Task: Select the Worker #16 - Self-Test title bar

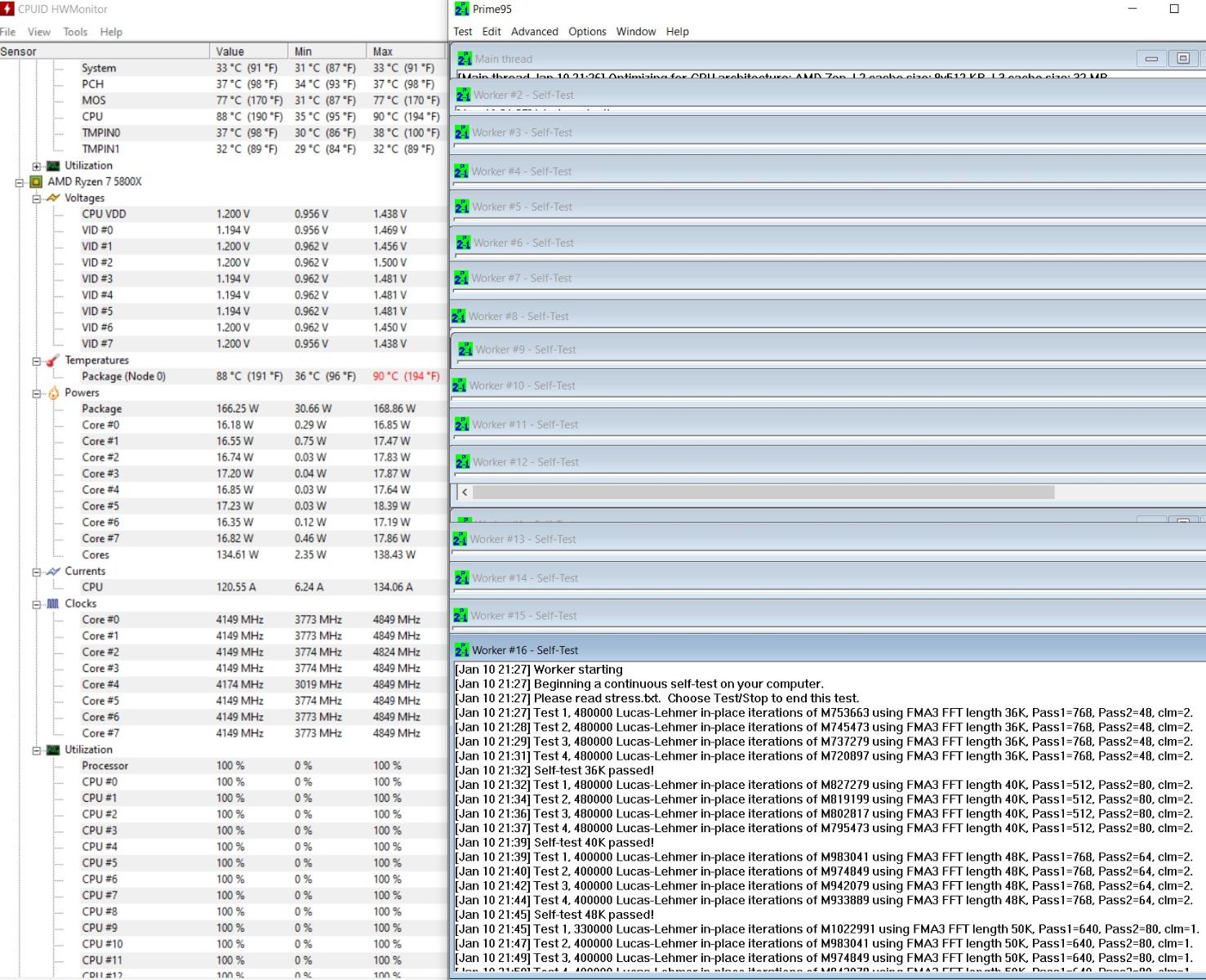Action: [x=830, y=650]
